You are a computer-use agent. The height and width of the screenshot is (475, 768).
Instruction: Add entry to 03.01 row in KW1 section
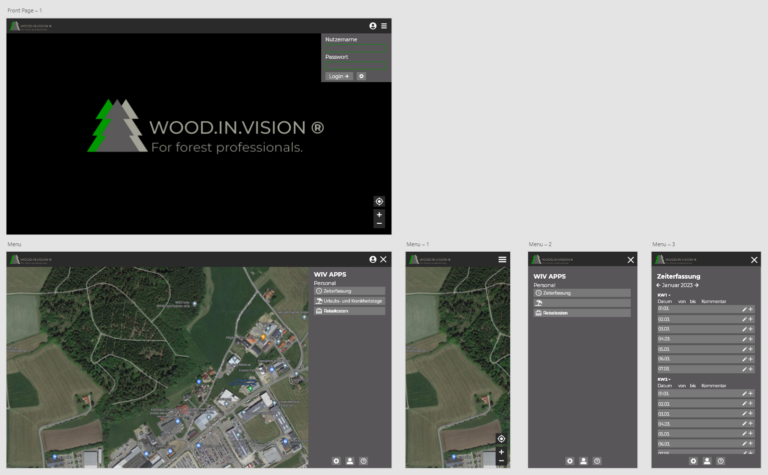pos(750,329)
